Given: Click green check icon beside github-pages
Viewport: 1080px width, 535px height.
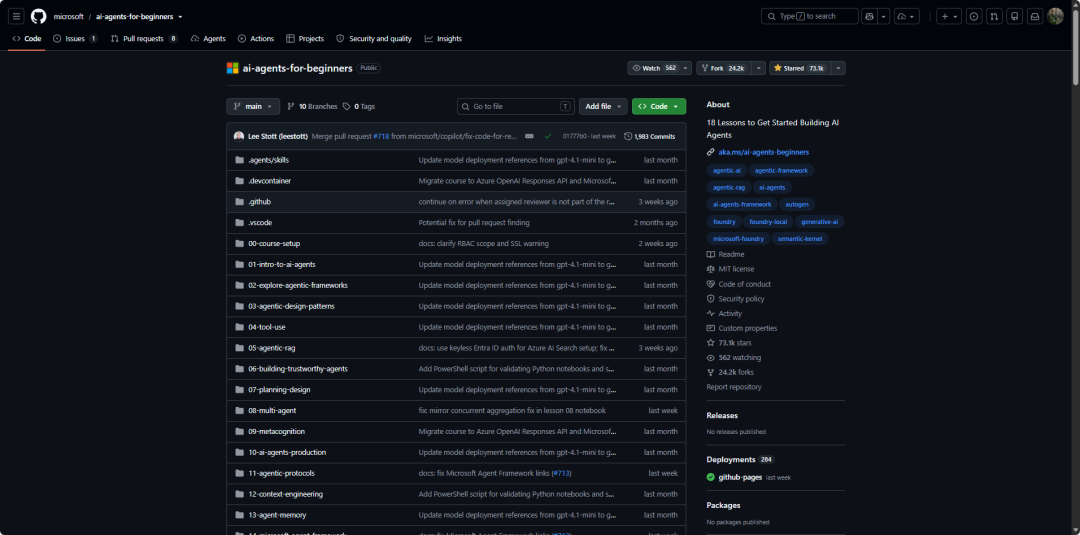Looking at the screenshot, I should coord(711,477).
